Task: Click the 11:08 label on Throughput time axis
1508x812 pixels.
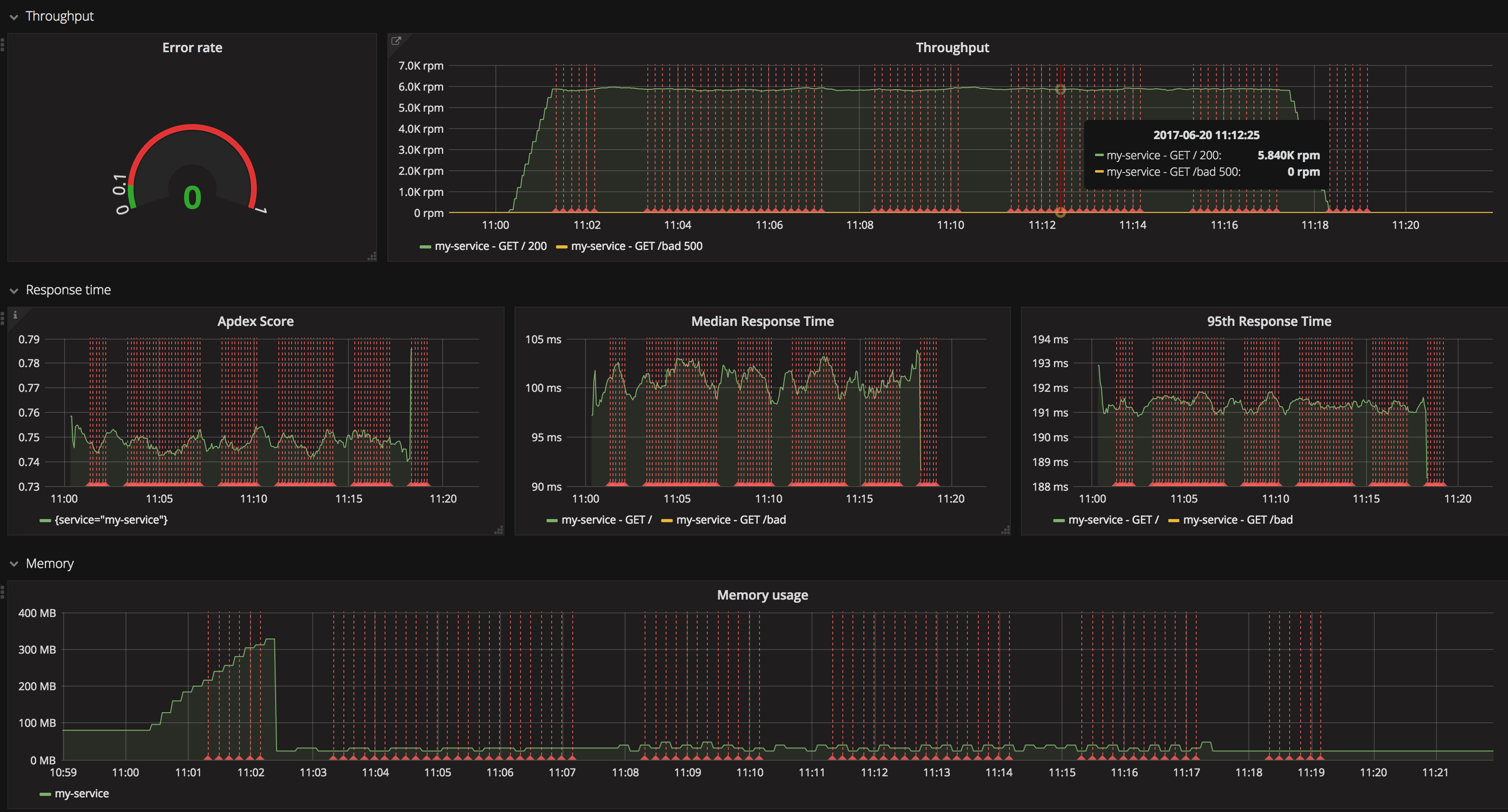Action: tap(859, 225)
